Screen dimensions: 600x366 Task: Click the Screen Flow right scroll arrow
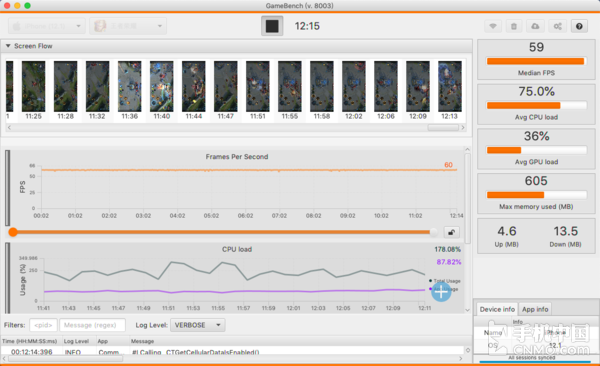pyautogui.click(x=463, y=127)
